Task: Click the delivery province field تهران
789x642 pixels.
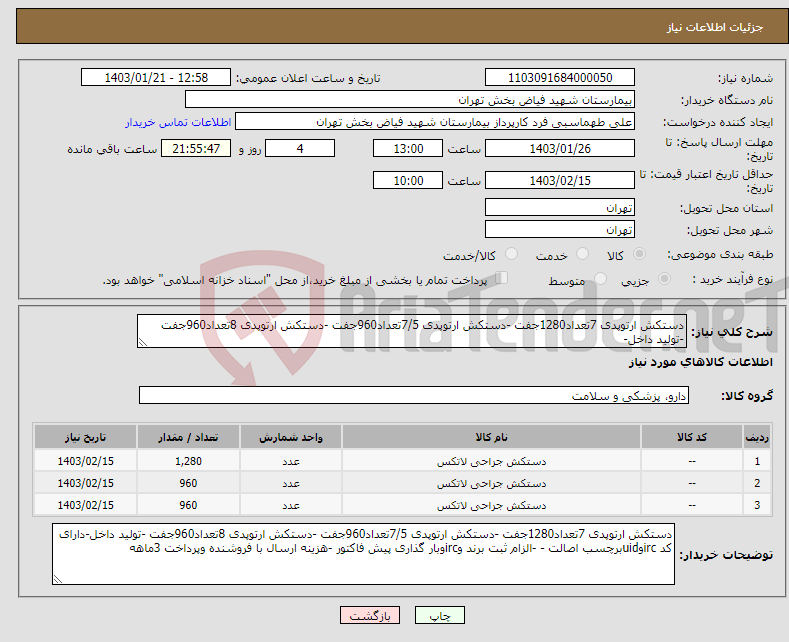Action: click(560, 207)
